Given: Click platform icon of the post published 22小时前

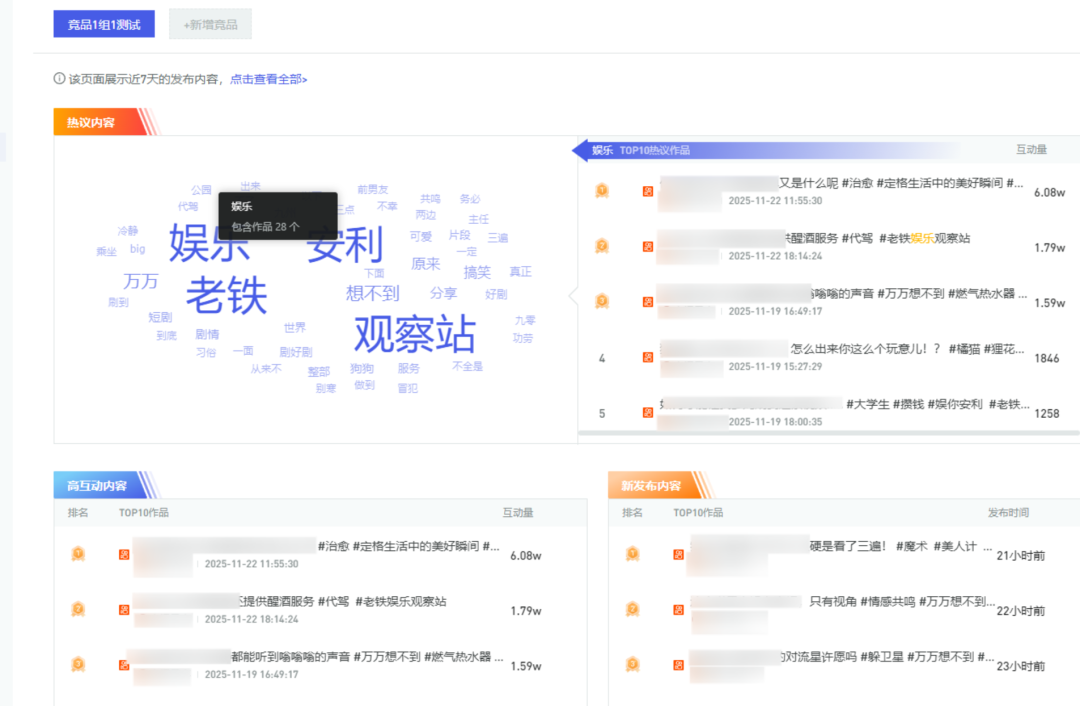Looking at the screenshot, I should click(x=678, y=609).
